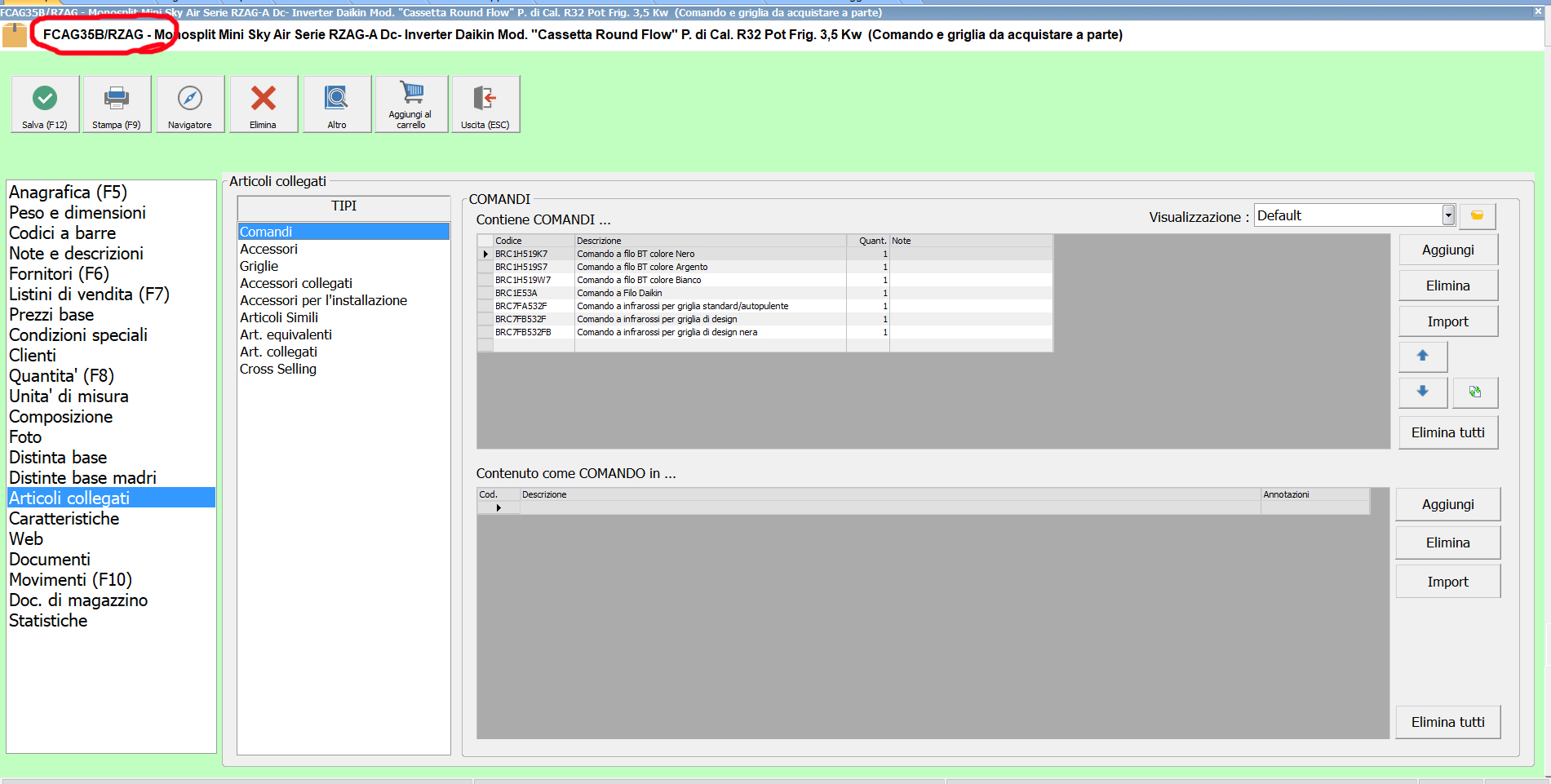Move the selected command up with the arrow
This screenshot has height=784, width=1551.
pyautogui.click(x=1423, y=356)
